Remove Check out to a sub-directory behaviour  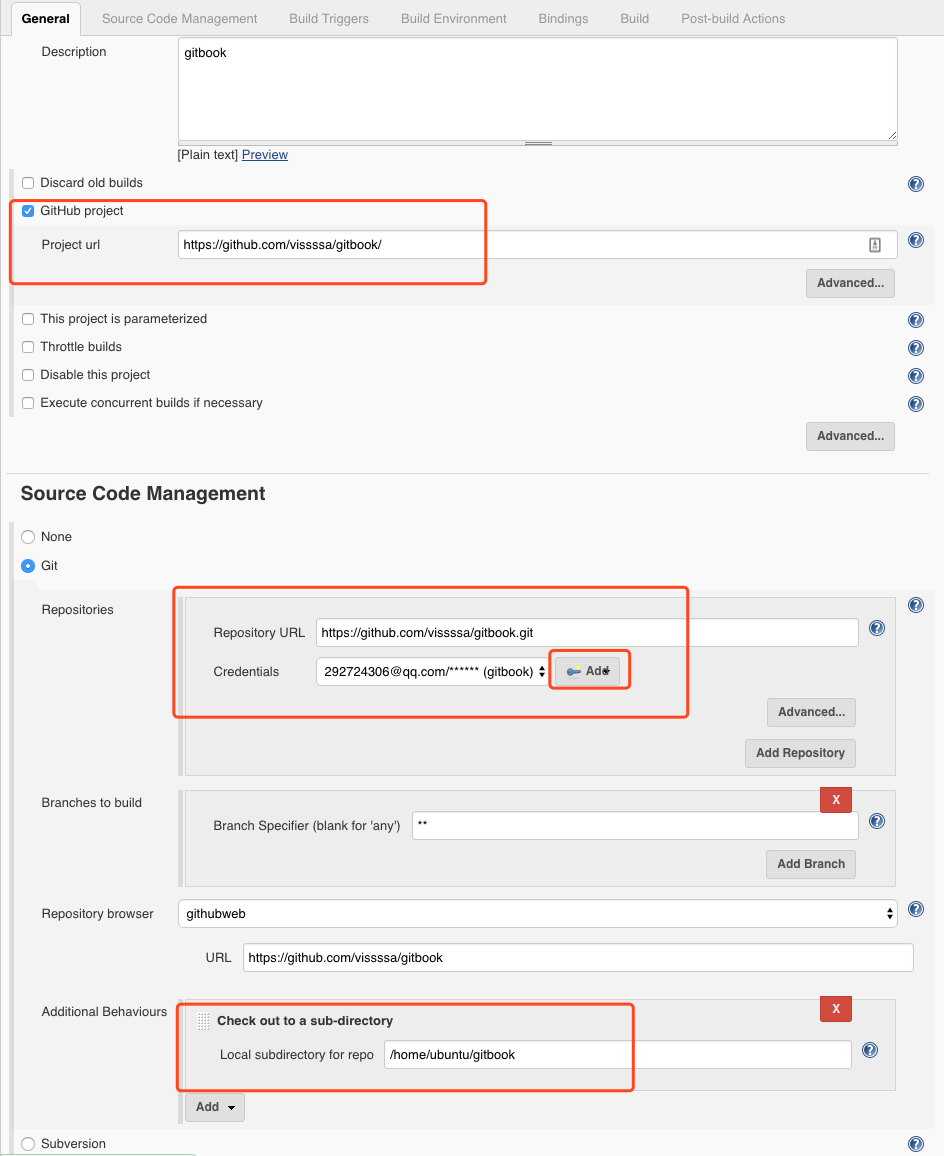(835, 1009)
